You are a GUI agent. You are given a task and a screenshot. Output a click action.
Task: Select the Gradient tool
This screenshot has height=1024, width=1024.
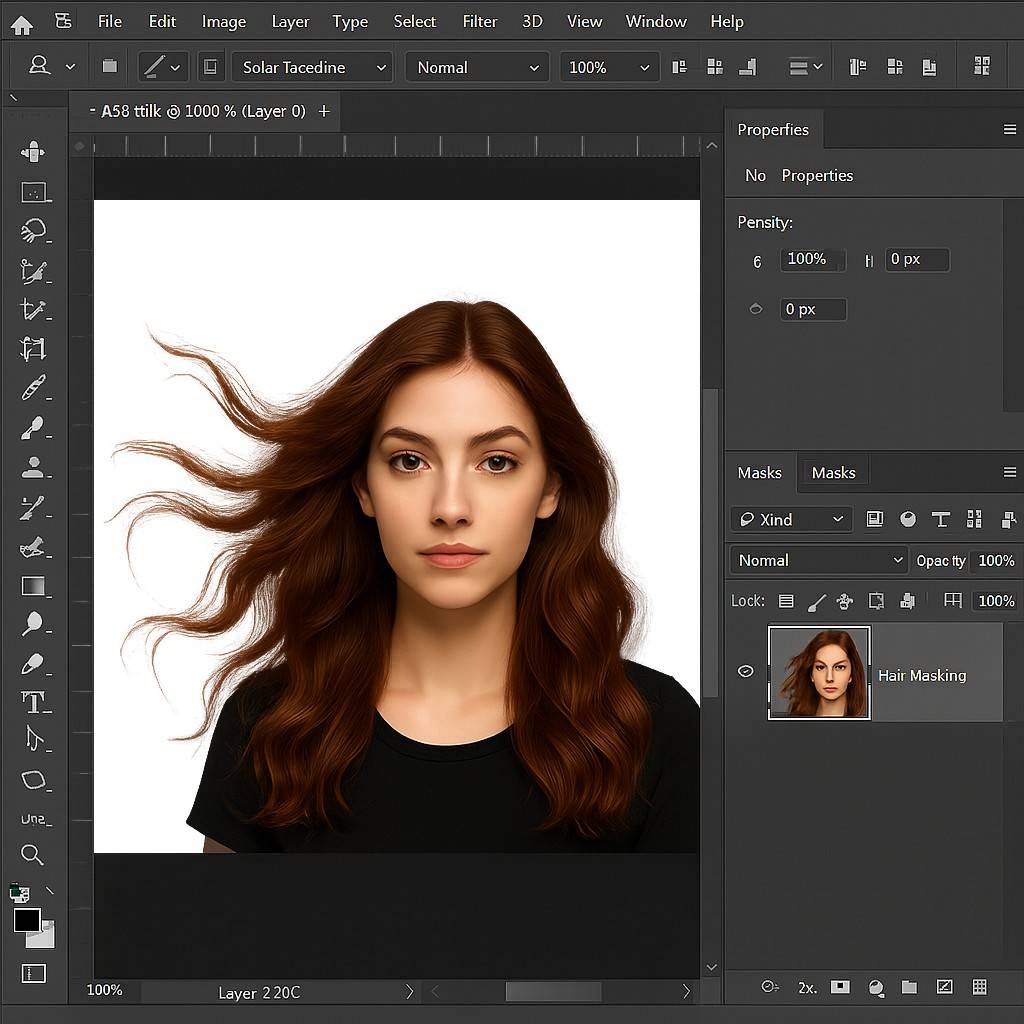tap(33, 586)
